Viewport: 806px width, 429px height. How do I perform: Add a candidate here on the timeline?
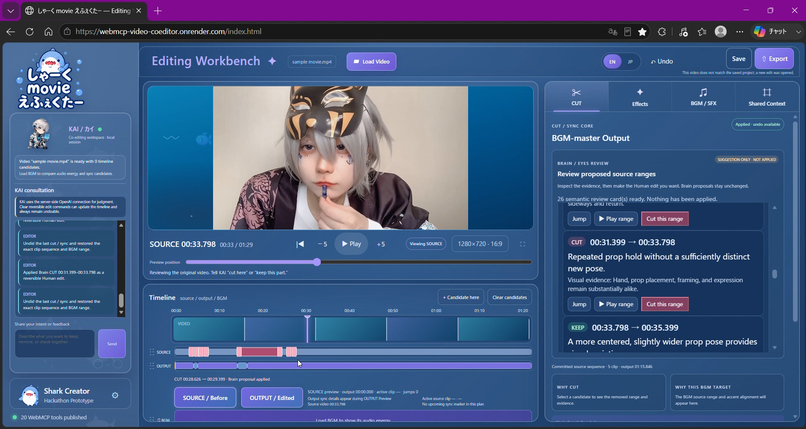[x=461, y=297]
